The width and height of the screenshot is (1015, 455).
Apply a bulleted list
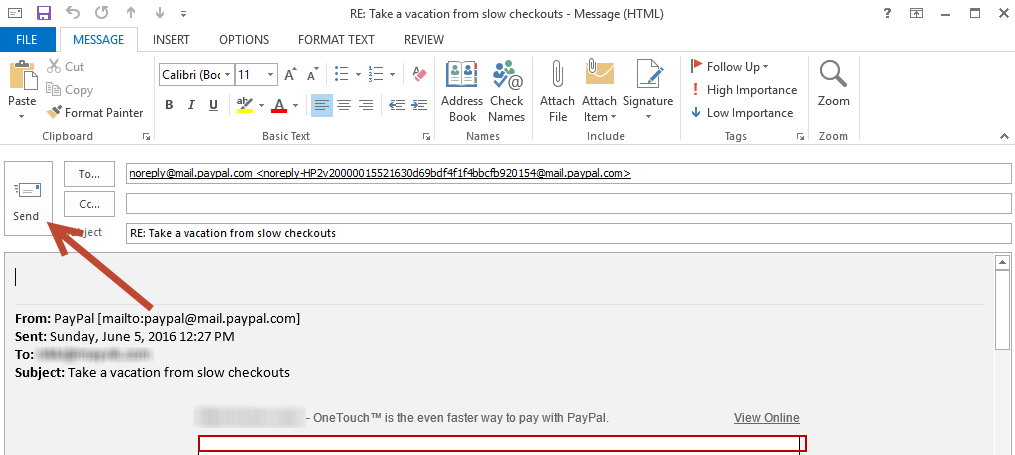(342, 74)
